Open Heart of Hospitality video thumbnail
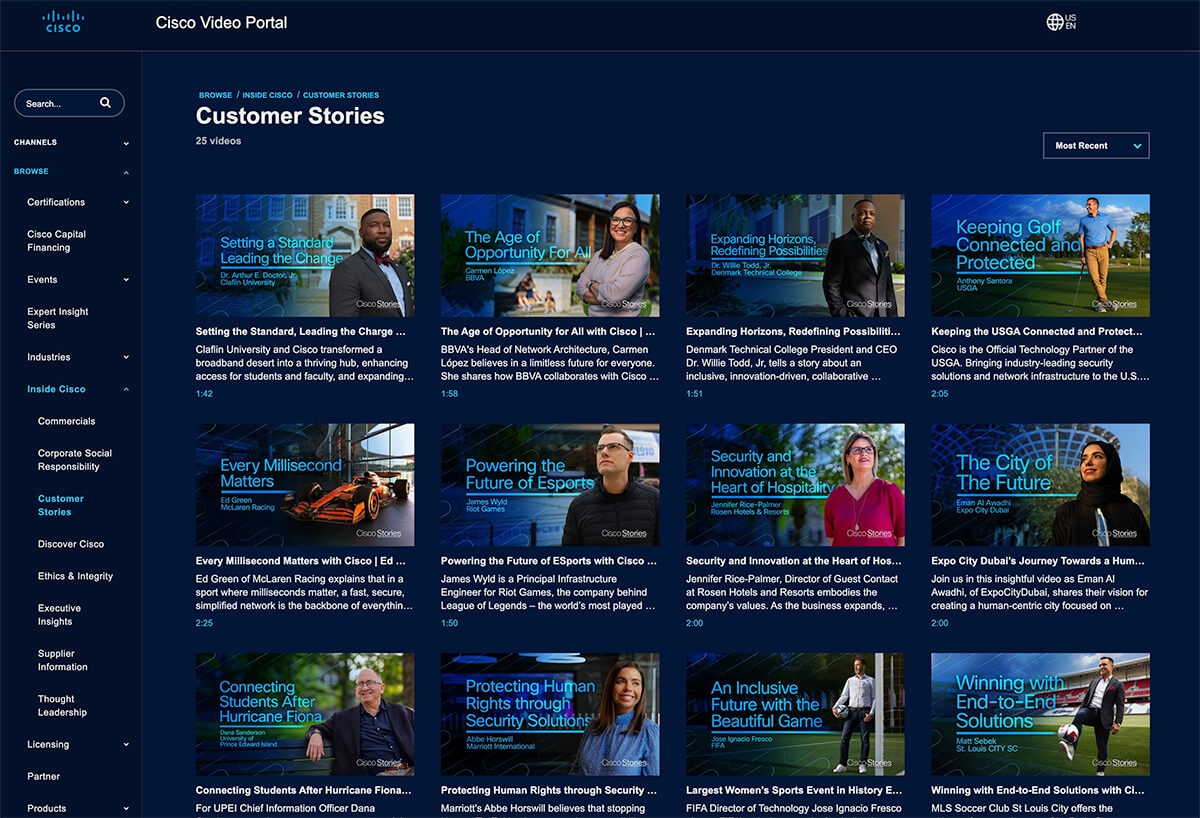The image size is (1200, 818). (795, 485)
